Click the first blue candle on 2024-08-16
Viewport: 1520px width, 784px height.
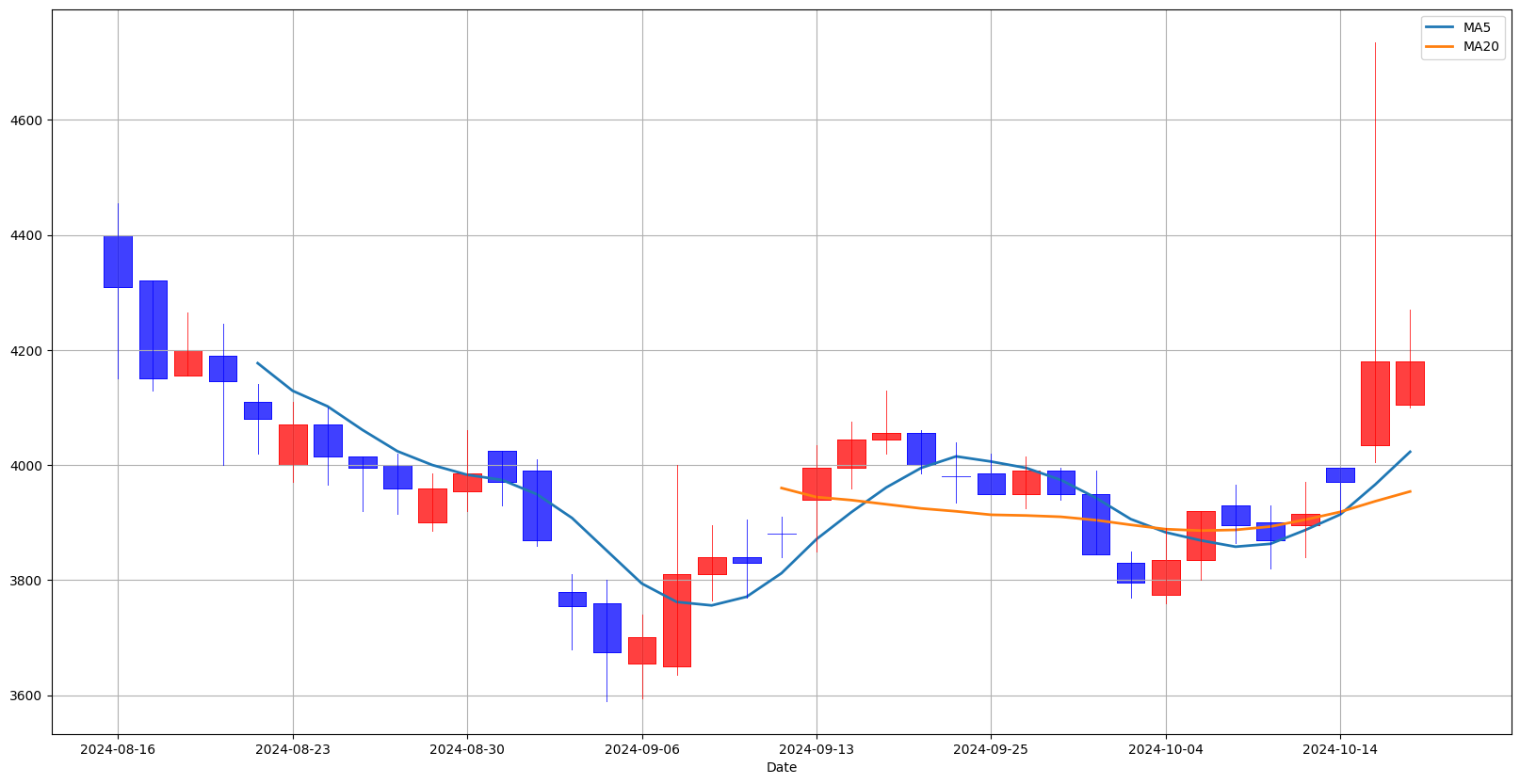pos(118,262)
